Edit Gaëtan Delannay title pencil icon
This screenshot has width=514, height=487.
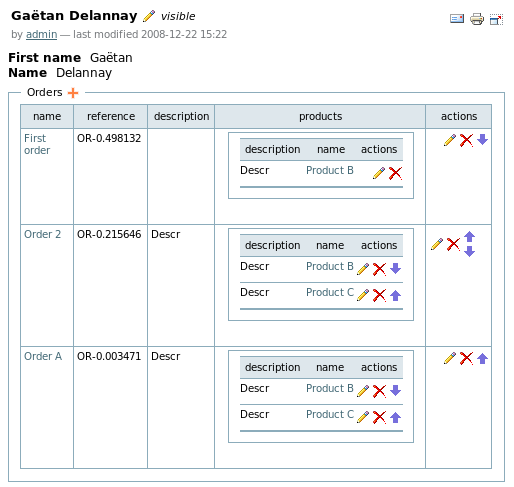point(149,16)
